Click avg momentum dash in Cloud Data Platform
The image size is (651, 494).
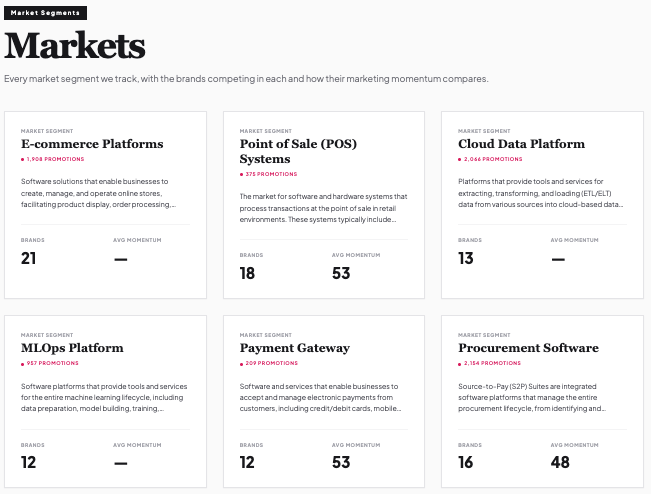(558, 259)
